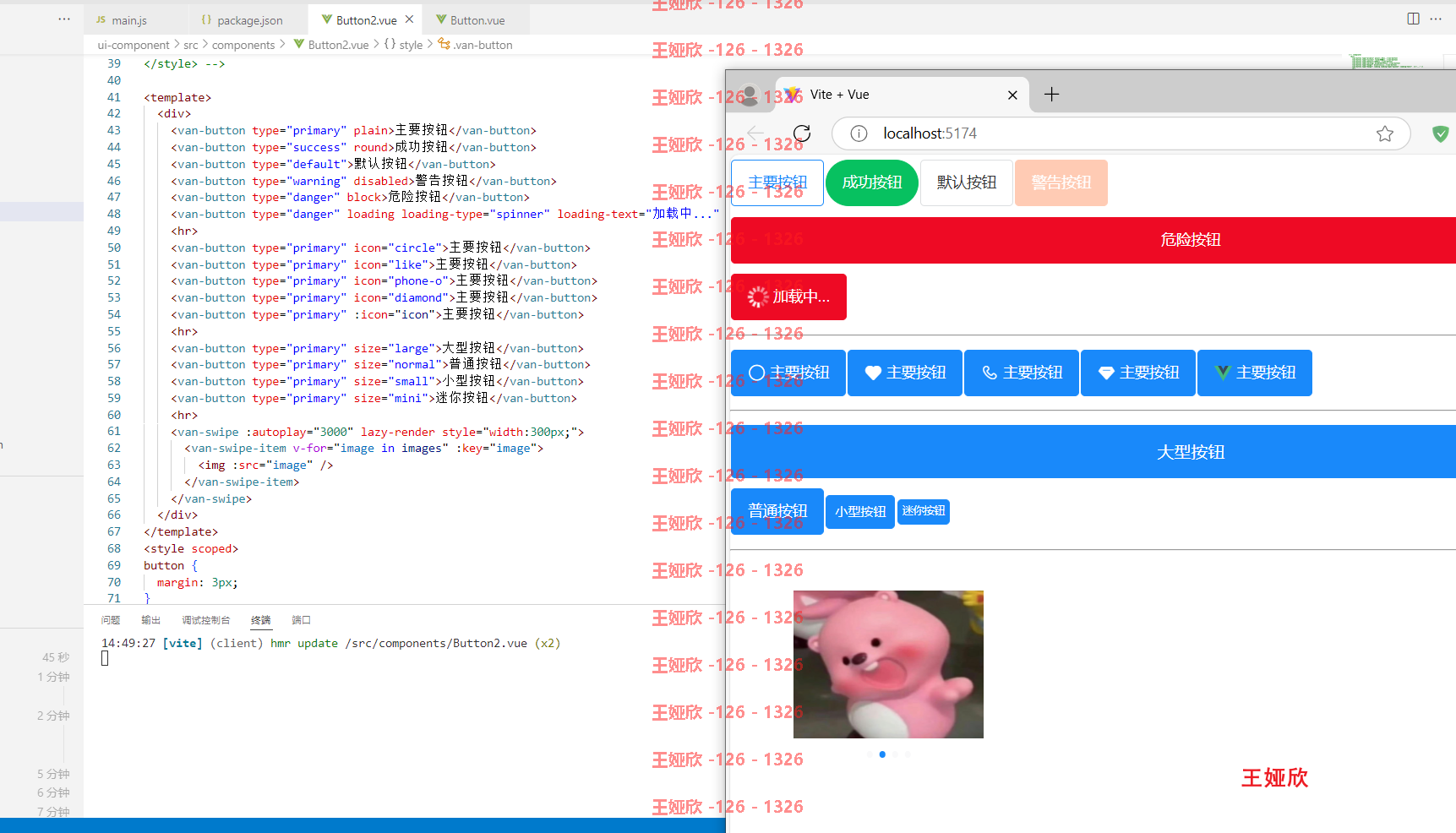
Task: Click the normal-size 普通按钮
Action: coord(777,511)
